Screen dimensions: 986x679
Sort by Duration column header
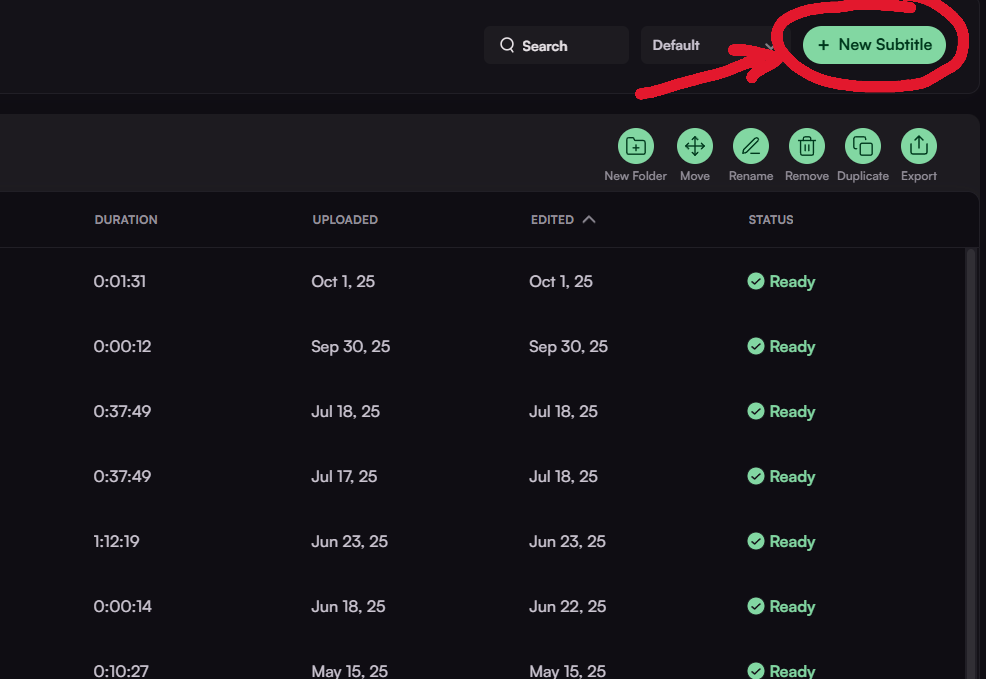[126, 220]
